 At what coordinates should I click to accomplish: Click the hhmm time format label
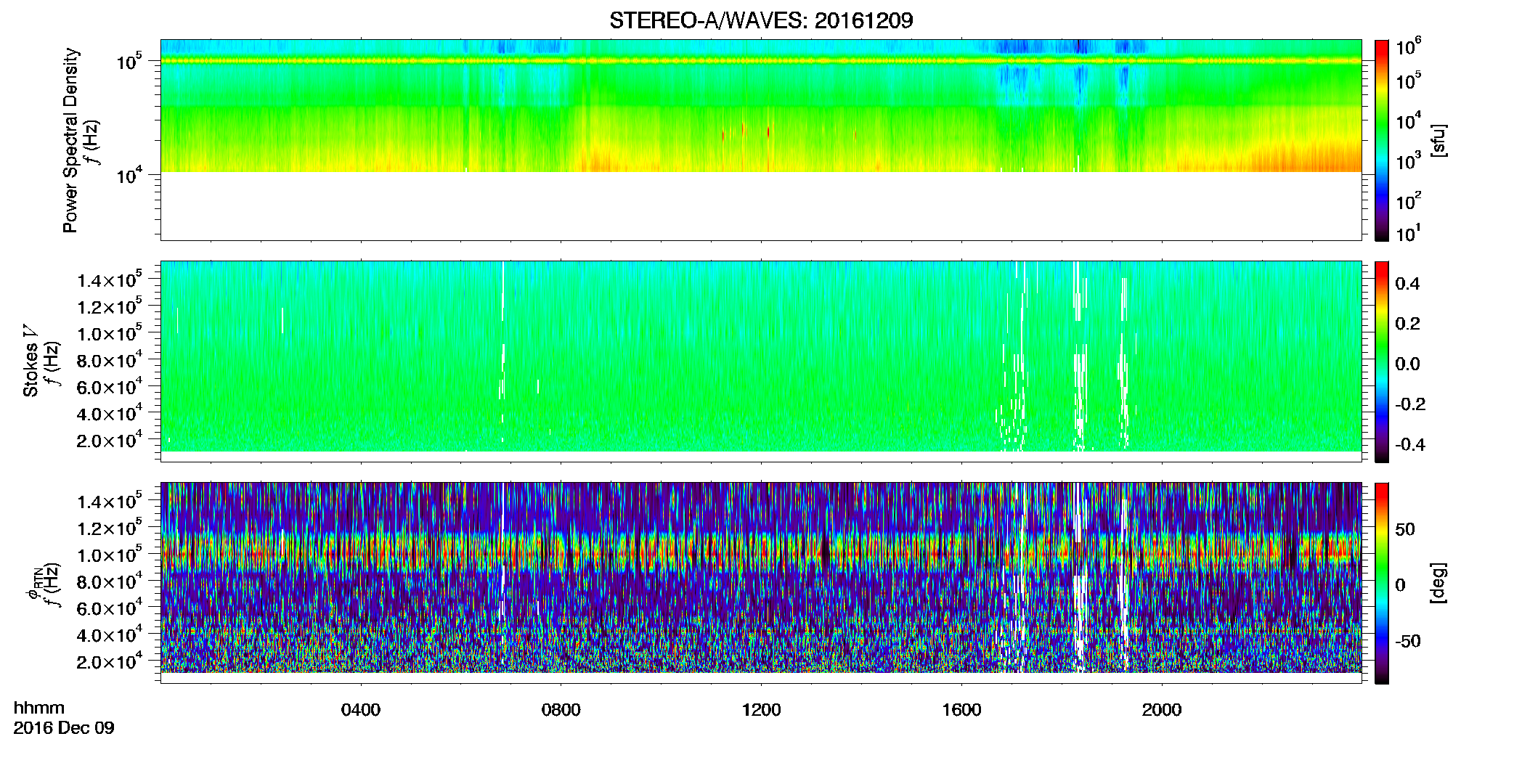click(39, 708)
